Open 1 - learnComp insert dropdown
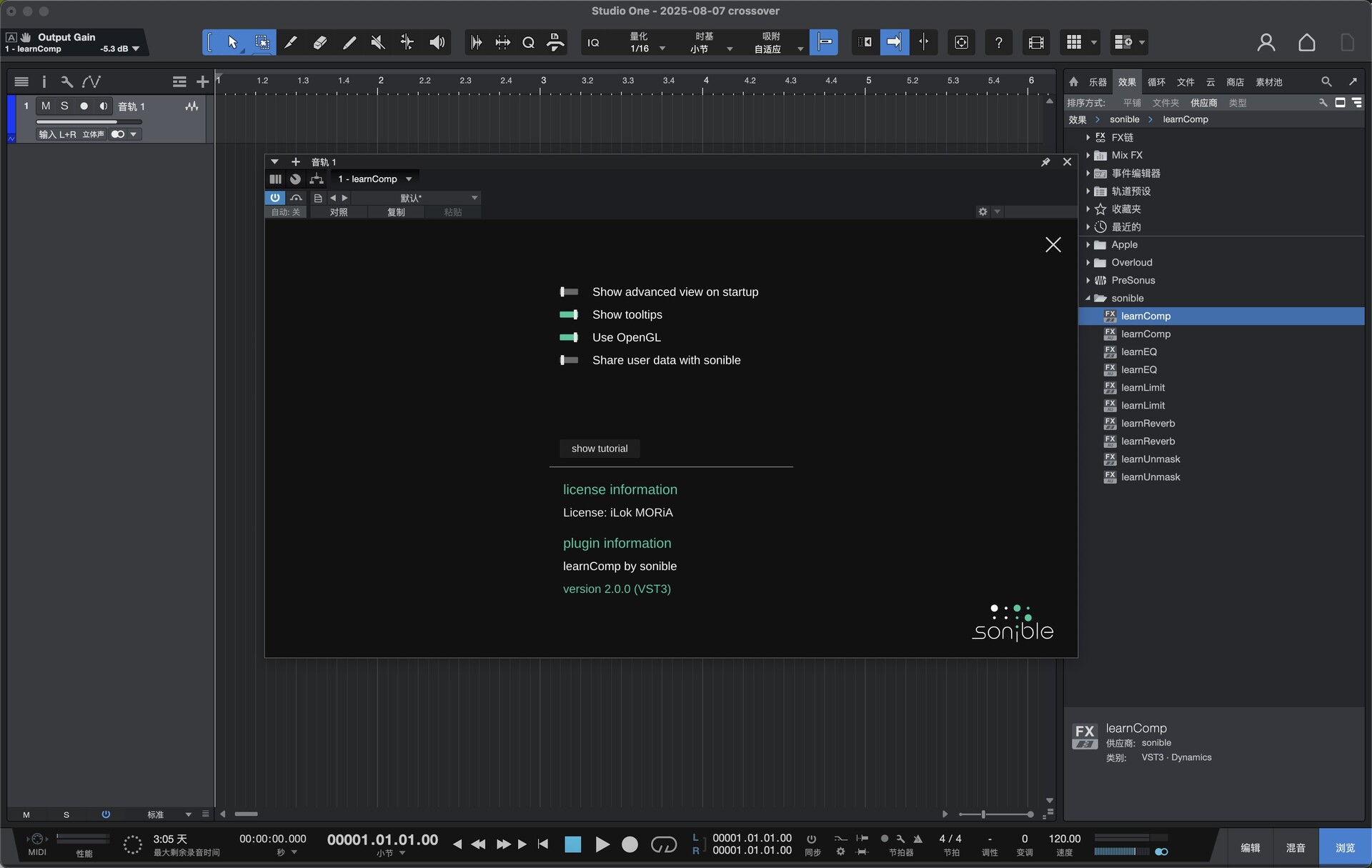This screenshot has width=1372, height=868. 374,179
